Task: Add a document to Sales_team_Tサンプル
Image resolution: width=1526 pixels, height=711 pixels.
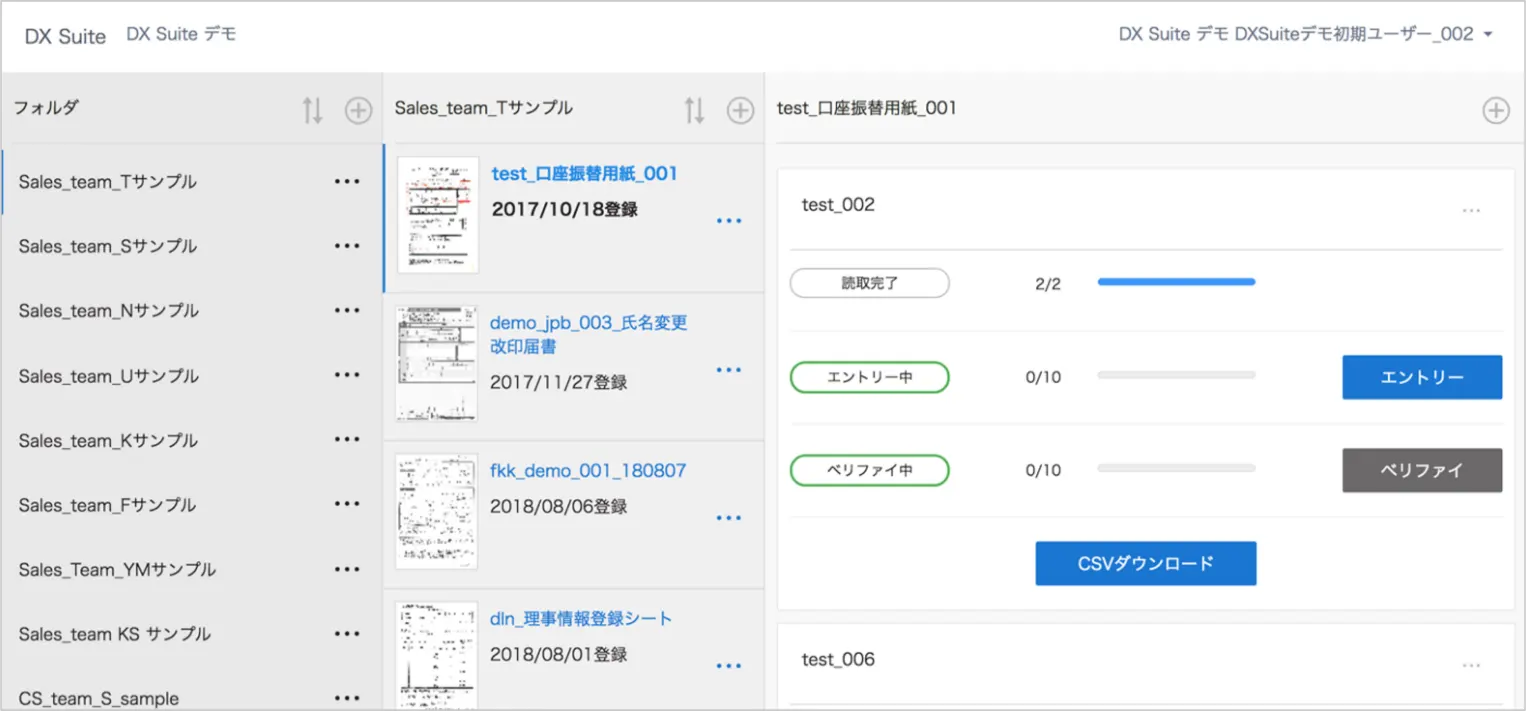Action: pos(740,111)
